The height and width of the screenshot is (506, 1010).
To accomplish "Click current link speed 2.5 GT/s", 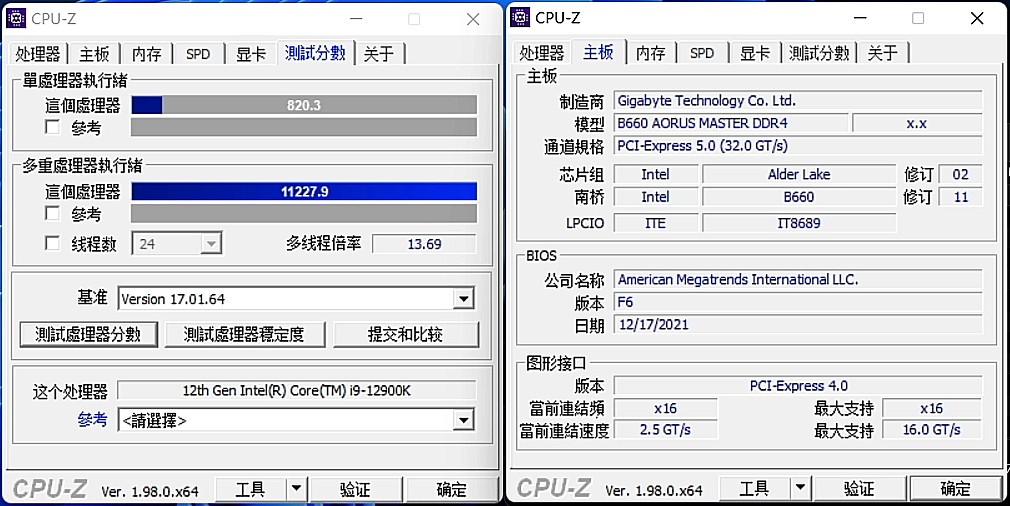I will [665, 429].
